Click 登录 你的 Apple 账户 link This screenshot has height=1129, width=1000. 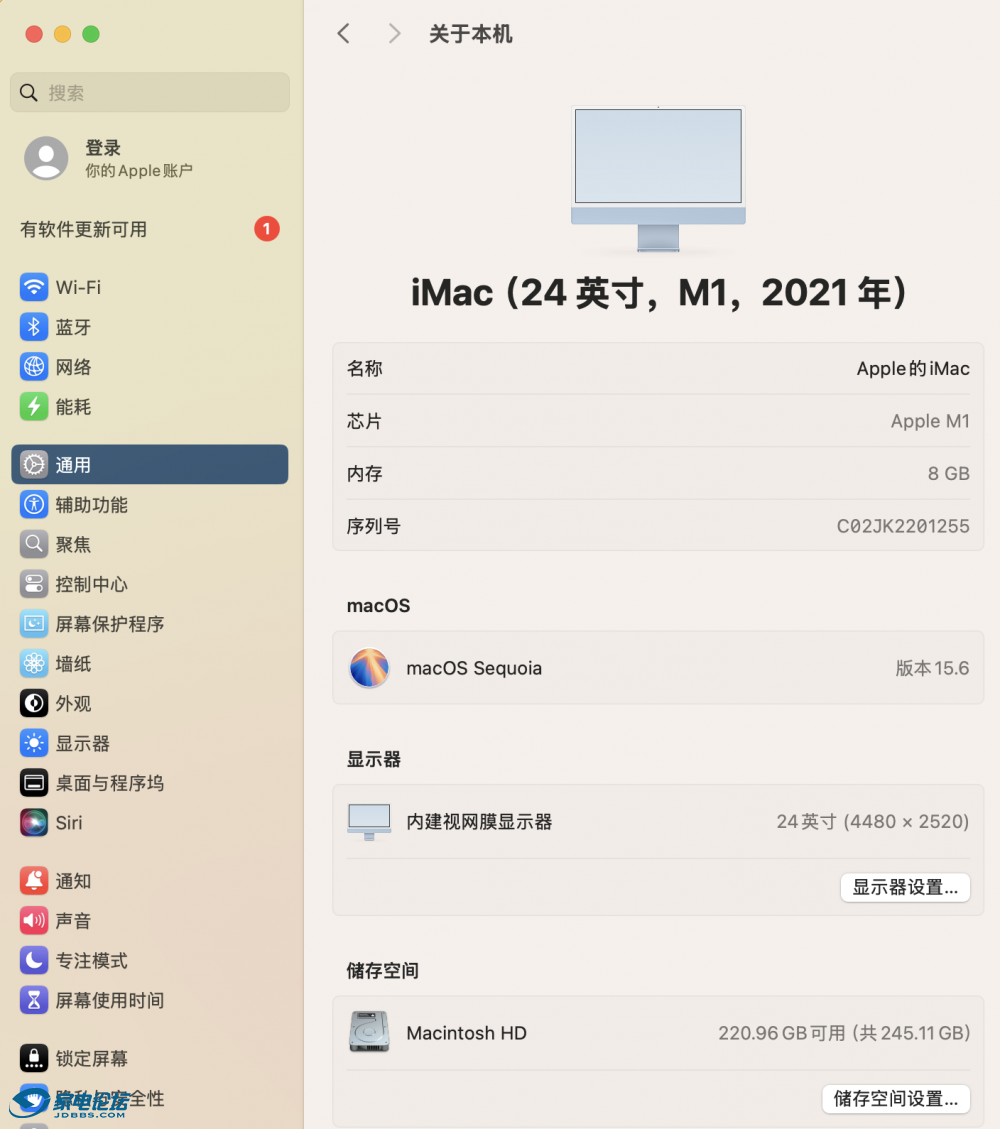coord(139,158)
